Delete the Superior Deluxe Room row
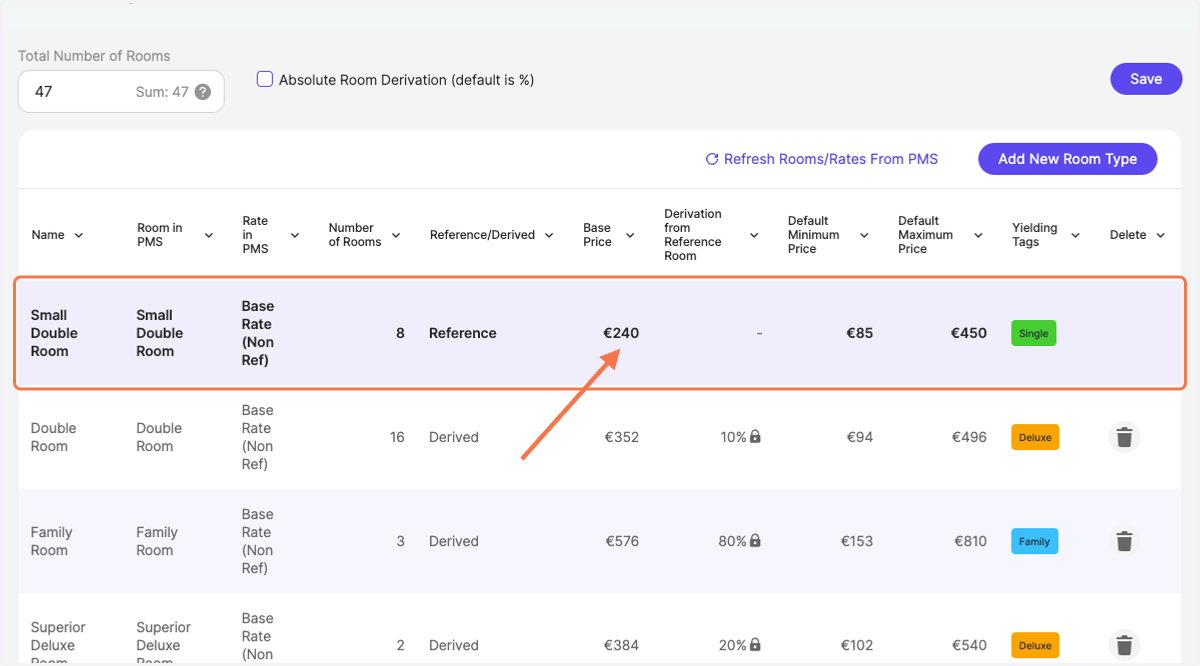This screenshot has width=1200, height=666. point(1124,645)
